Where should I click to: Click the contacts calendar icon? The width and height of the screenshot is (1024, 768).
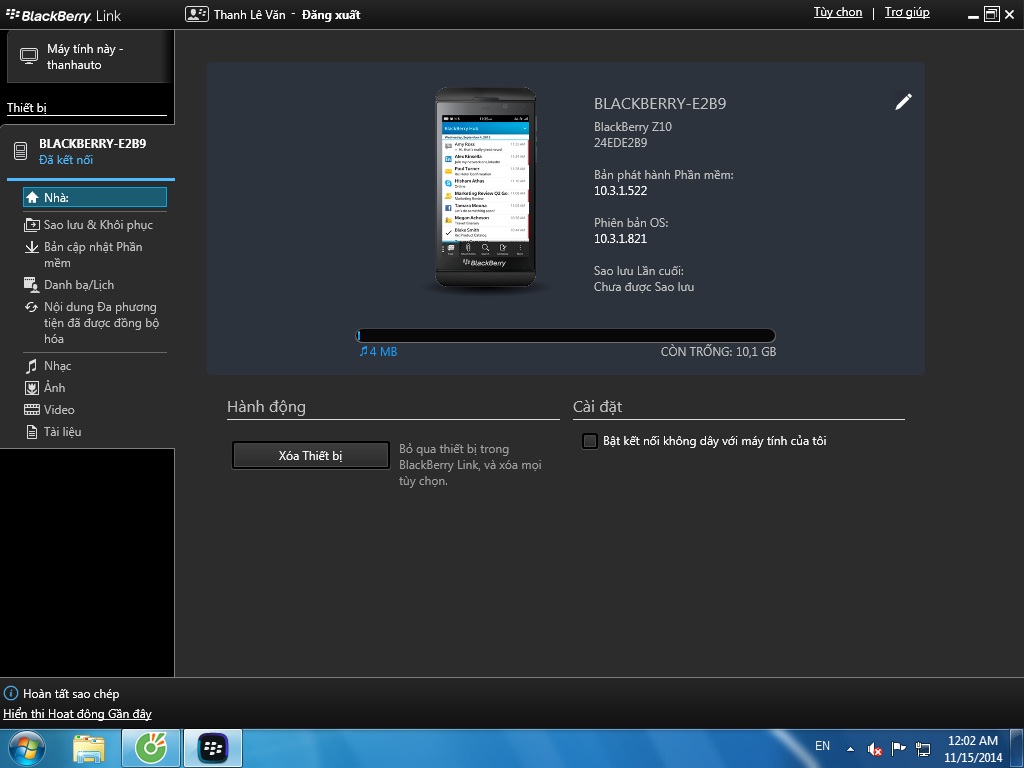pyautogui.click(x=31, y=285)
